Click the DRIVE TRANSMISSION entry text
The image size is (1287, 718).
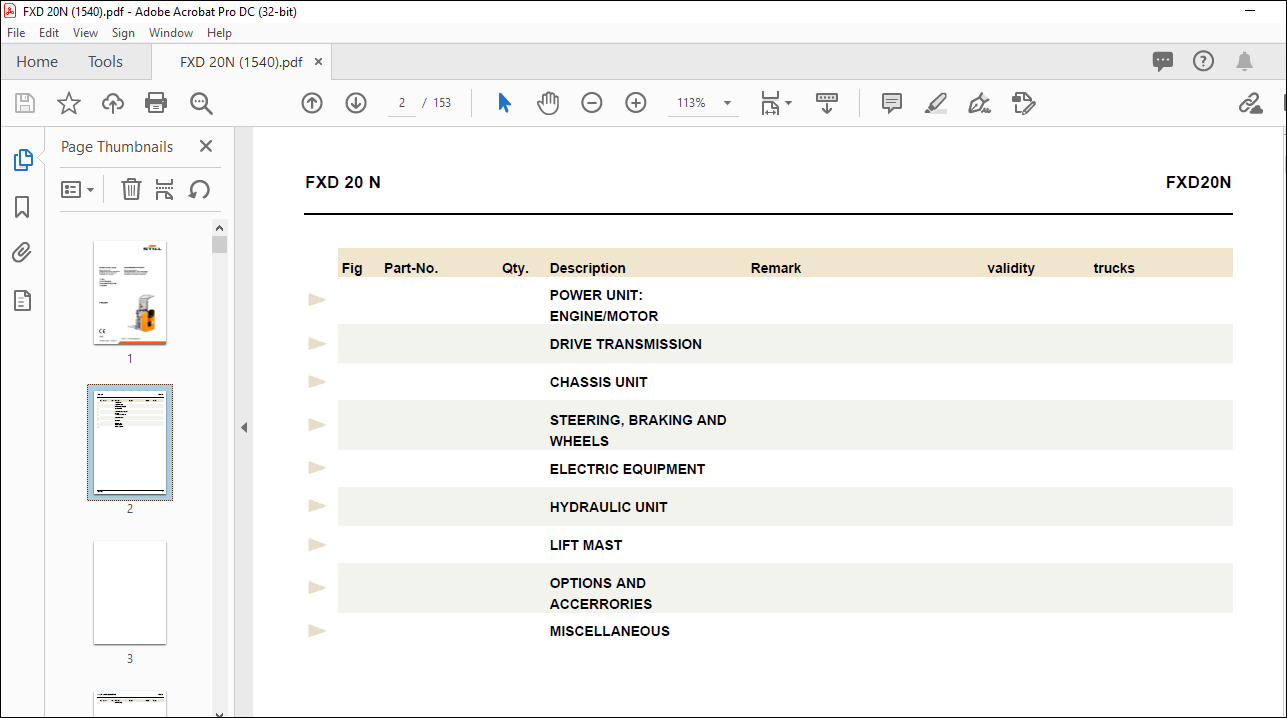(x=626, y=344)
